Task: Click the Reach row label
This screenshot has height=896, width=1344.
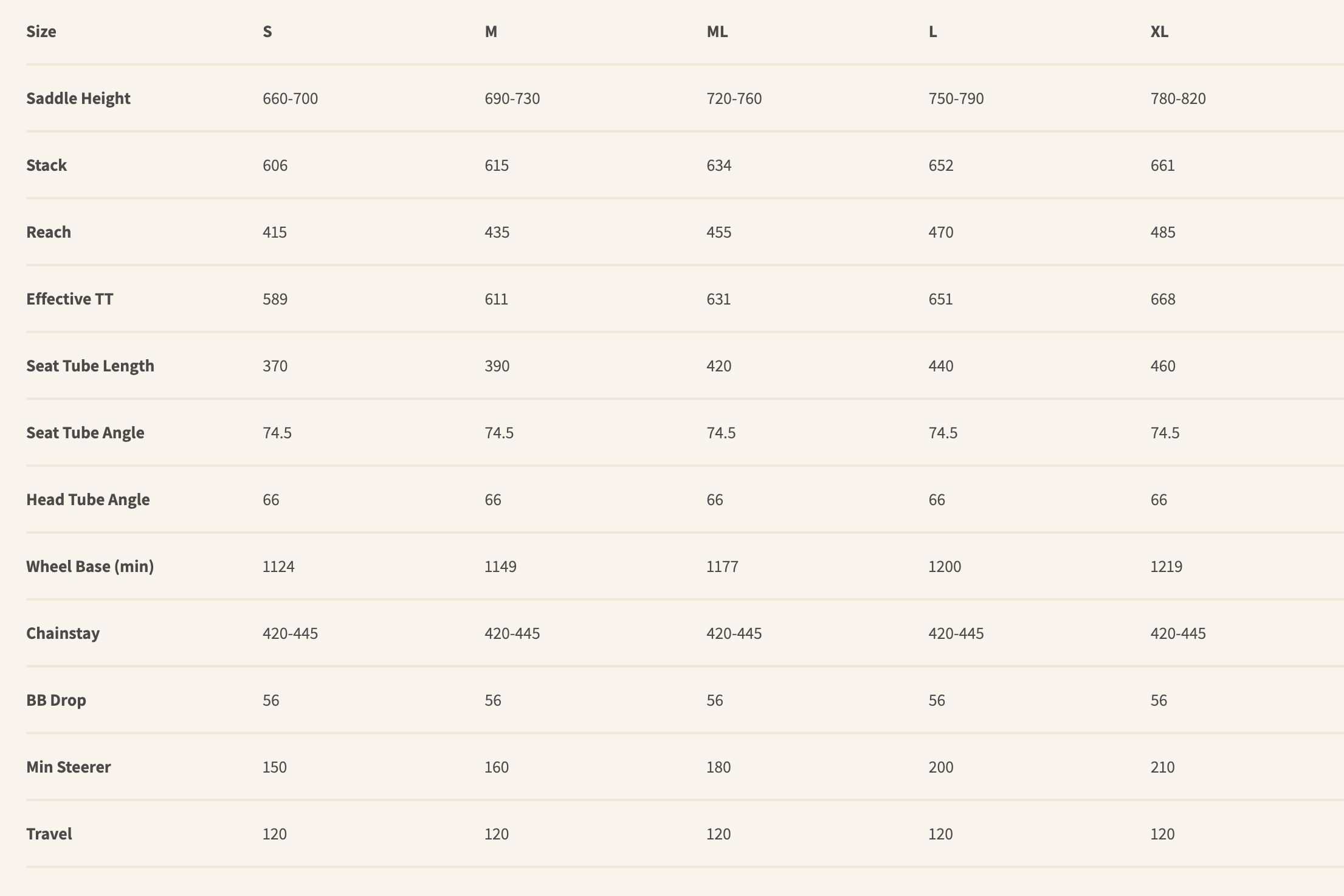Action: tap(49, 232)
